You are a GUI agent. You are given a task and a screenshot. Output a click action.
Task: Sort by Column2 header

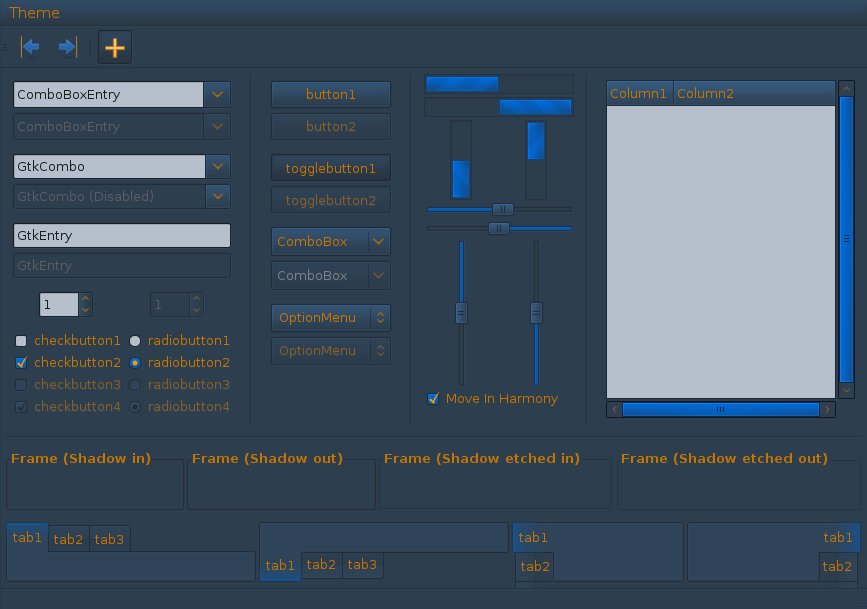click(754, 93)
